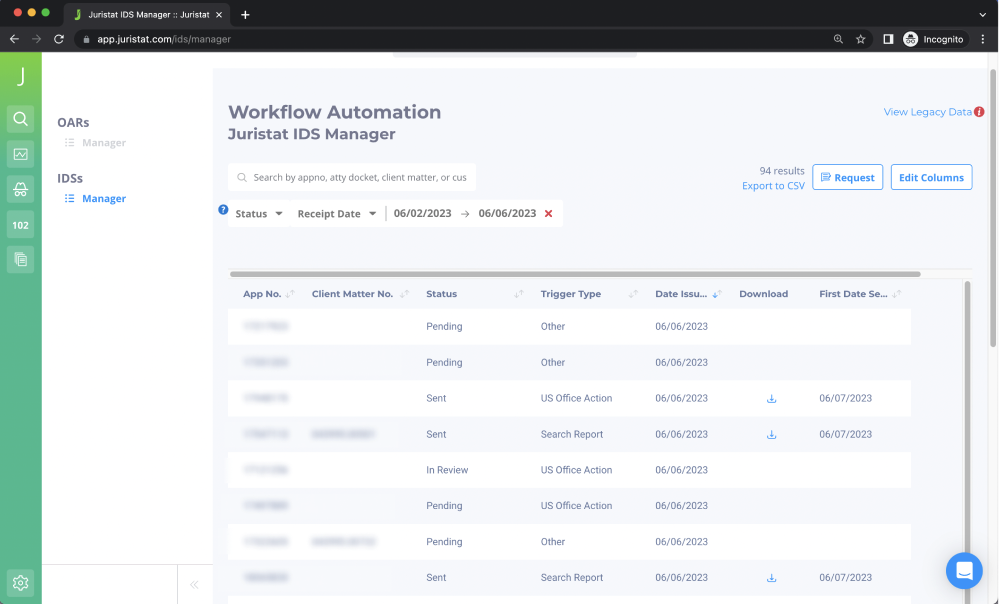The width and height of the screenshot is (999, 604).
Task: Bookmark page with the star icon
Action: coord(861,39)
